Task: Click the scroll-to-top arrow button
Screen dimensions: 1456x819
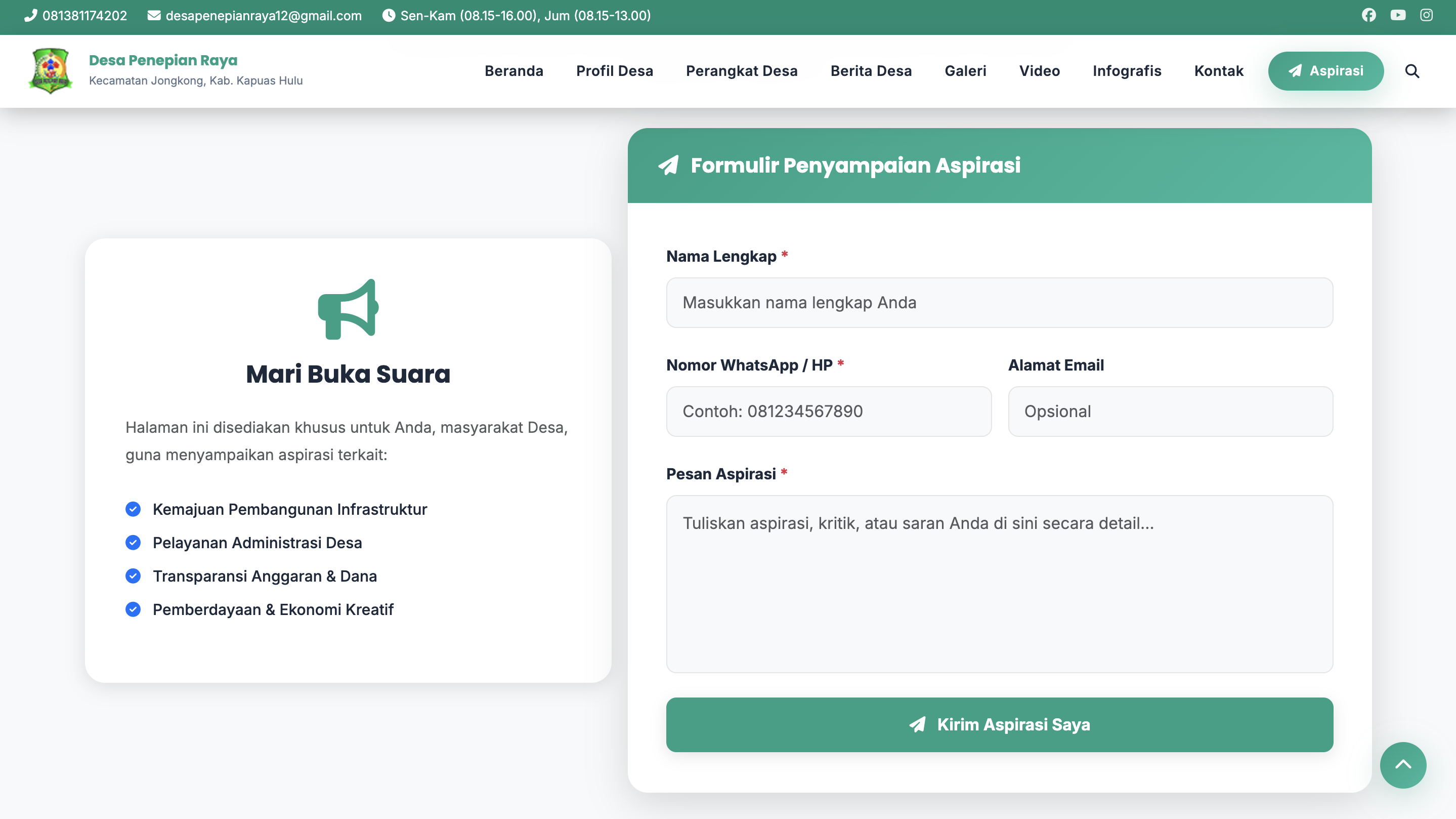Action: tap(1403, 765)
